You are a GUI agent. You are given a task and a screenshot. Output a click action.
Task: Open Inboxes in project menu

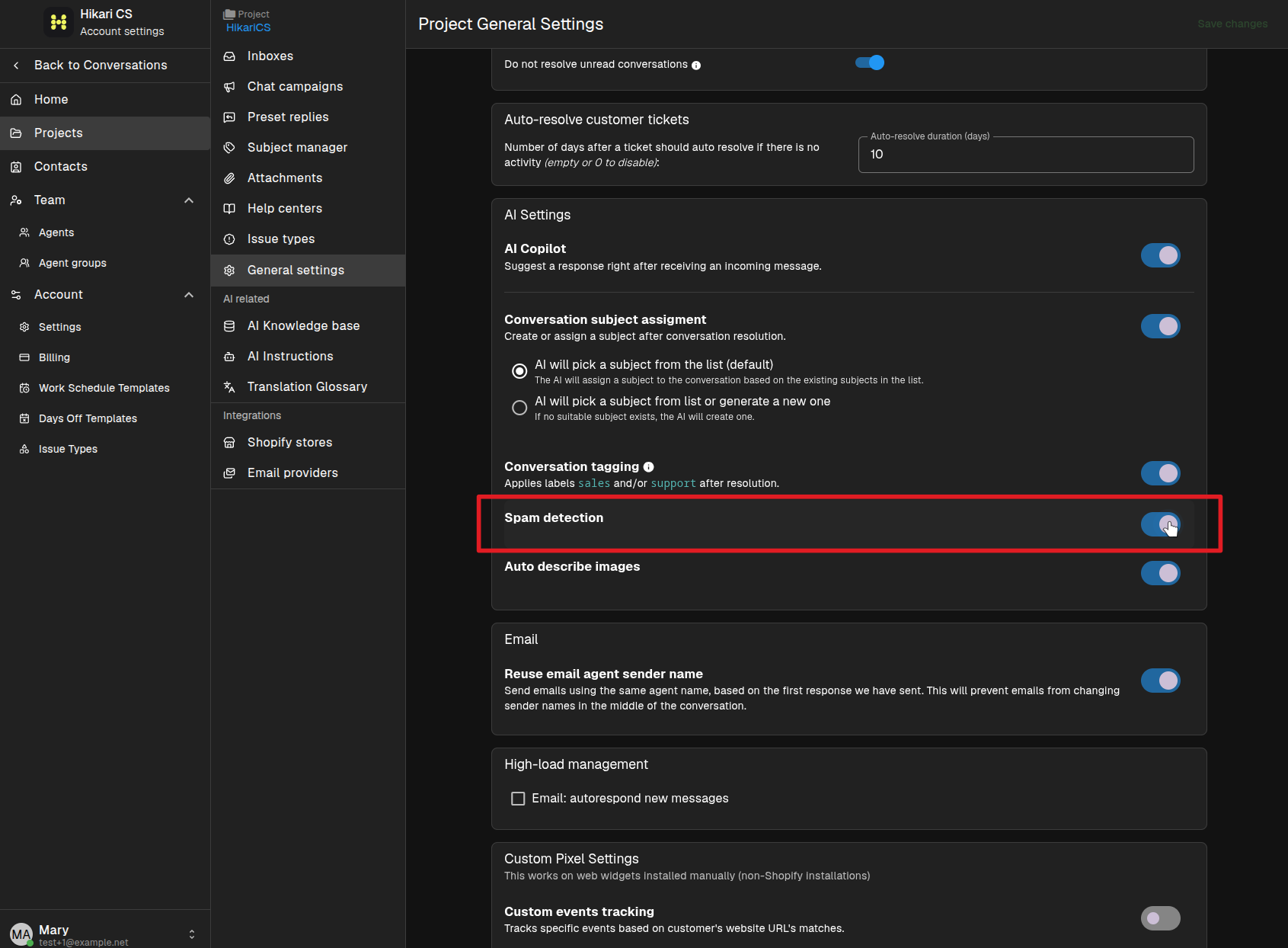[x=308, y=56]
